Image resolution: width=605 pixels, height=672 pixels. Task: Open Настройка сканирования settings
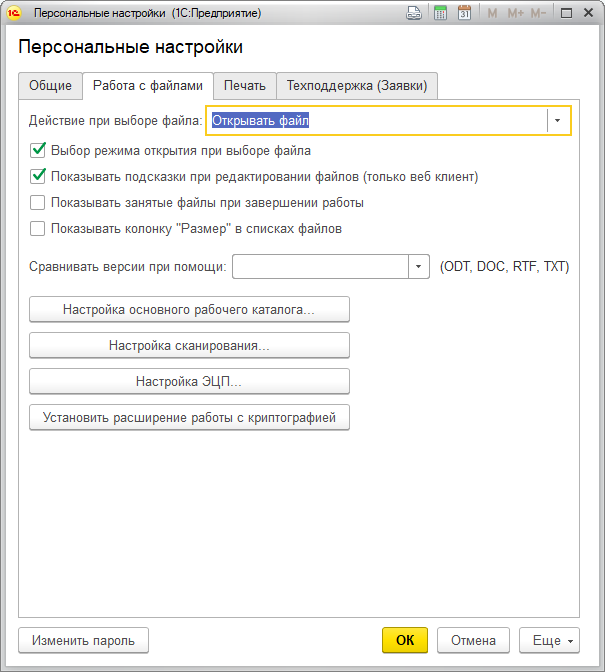[x=189, y=345]
